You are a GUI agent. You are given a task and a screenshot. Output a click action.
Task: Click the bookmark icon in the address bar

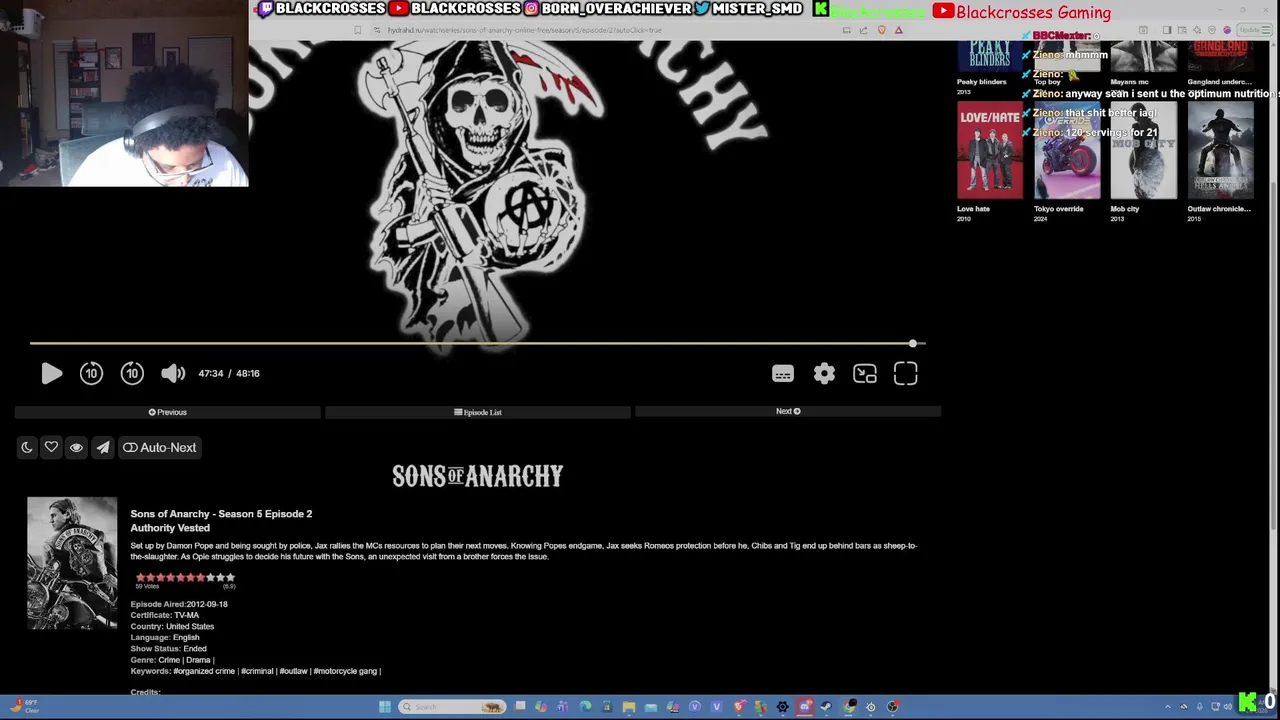click(358, 30)
